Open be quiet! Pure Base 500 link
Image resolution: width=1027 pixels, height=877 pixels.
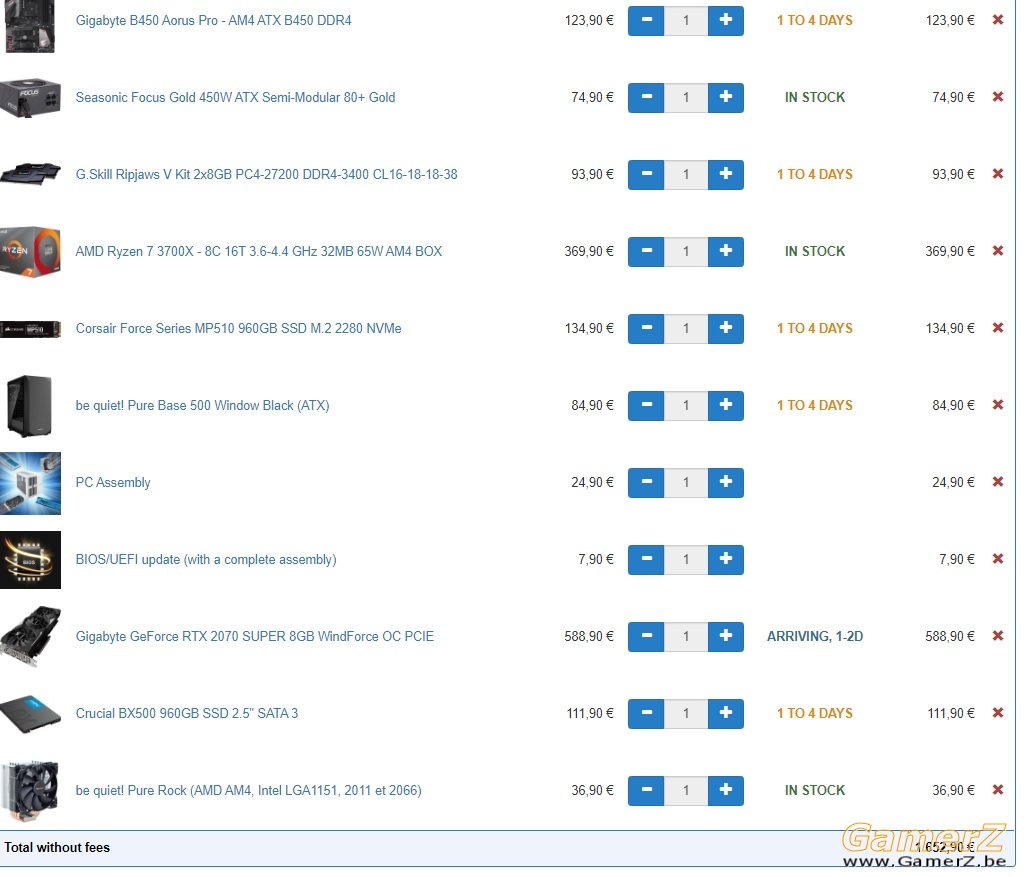point(202,405)
